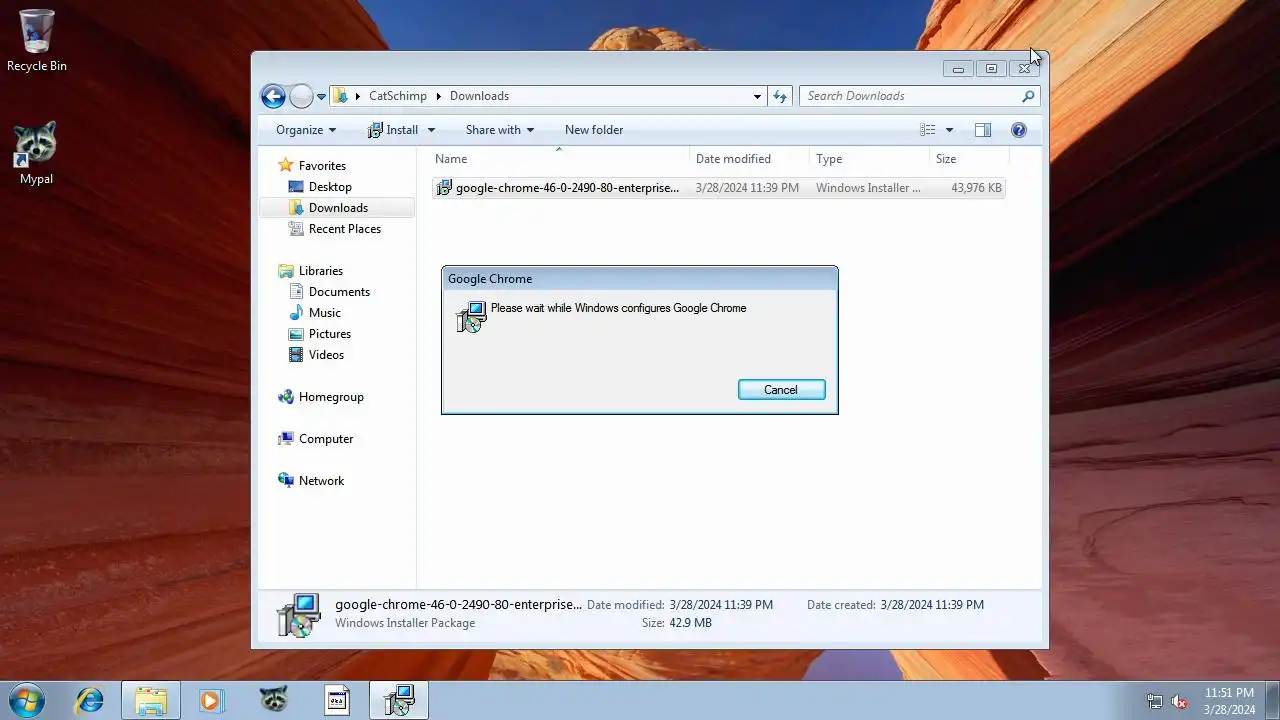Select Downloads in the address breadcrumb
Screen dimensions: 1280x720
[479, 96]
